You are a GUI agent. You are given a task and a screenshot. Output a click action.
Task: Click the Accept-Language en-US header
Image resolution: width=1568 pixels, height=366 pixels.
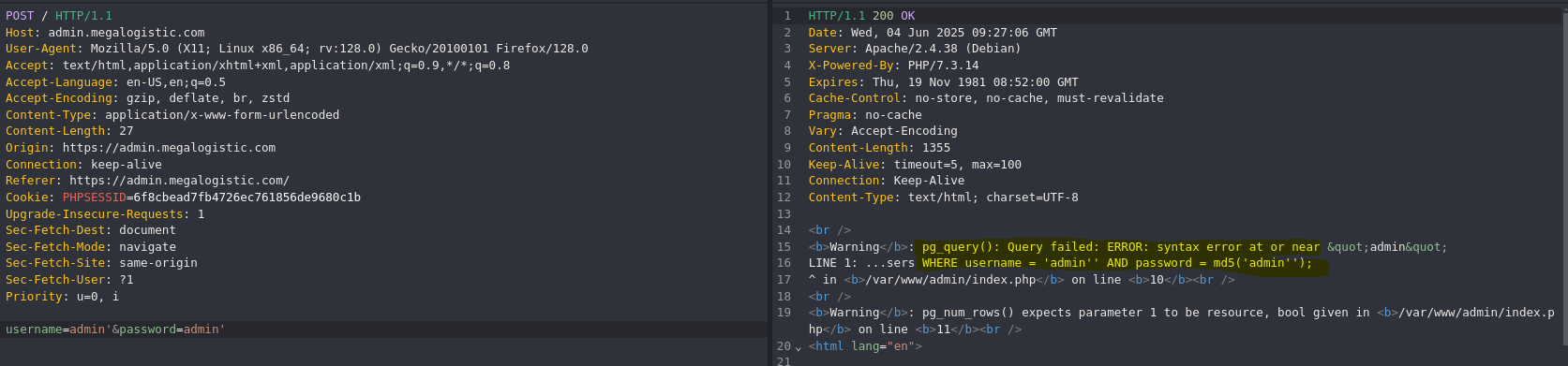[115, 82]
